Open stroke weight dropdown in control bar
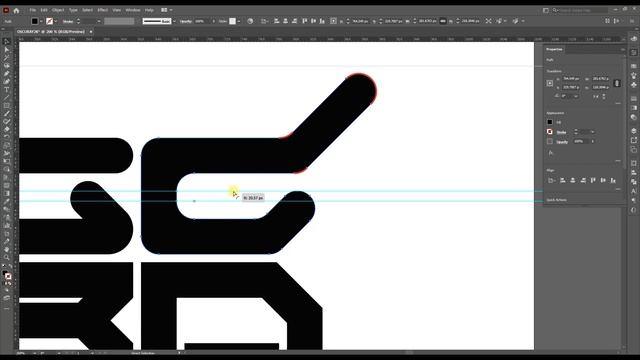The height and width of the screenshot is (360, 640). tap(99, 21)
